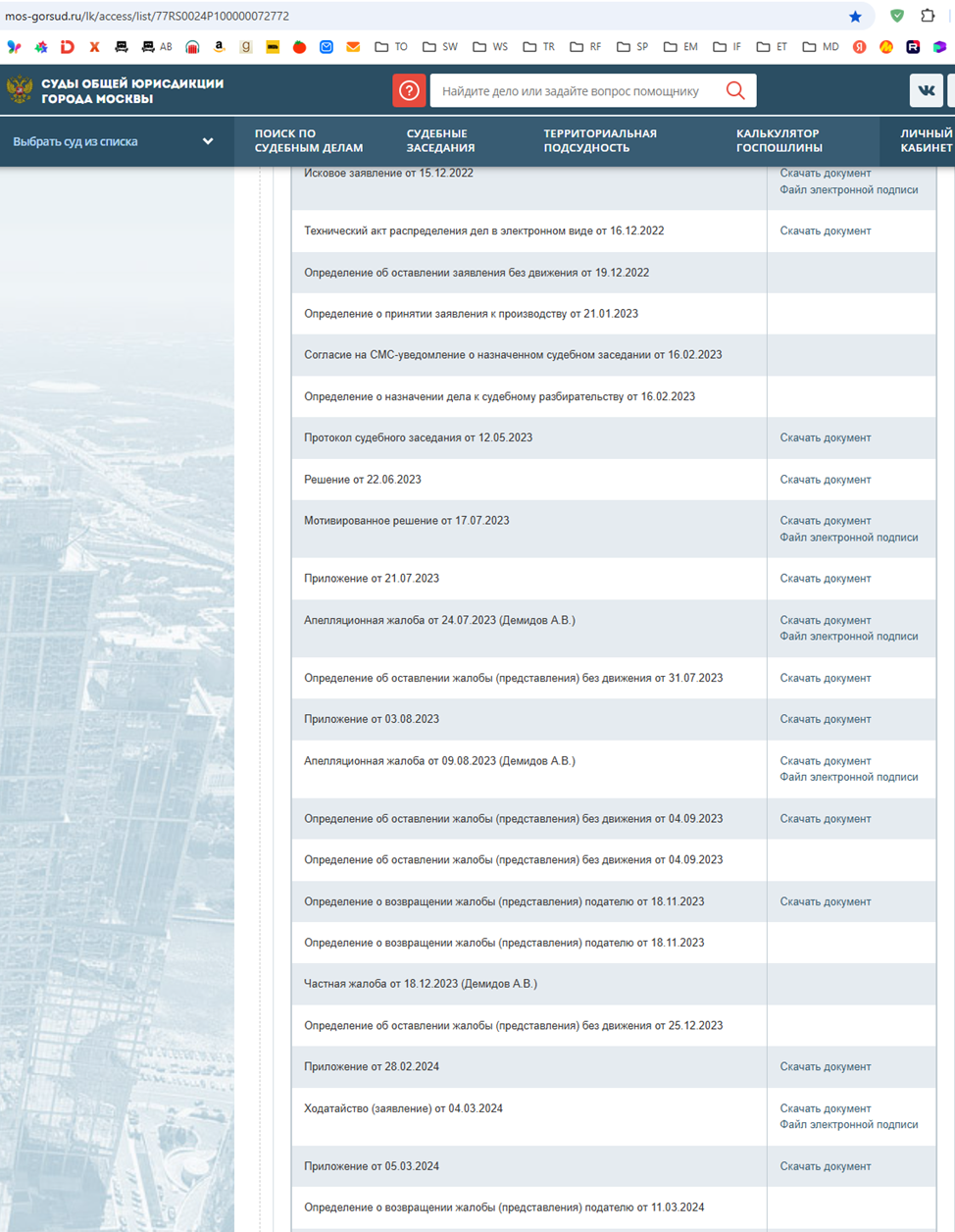Open the red iD bookmark icon
955x1232 pixels.
tap(67, 46)
